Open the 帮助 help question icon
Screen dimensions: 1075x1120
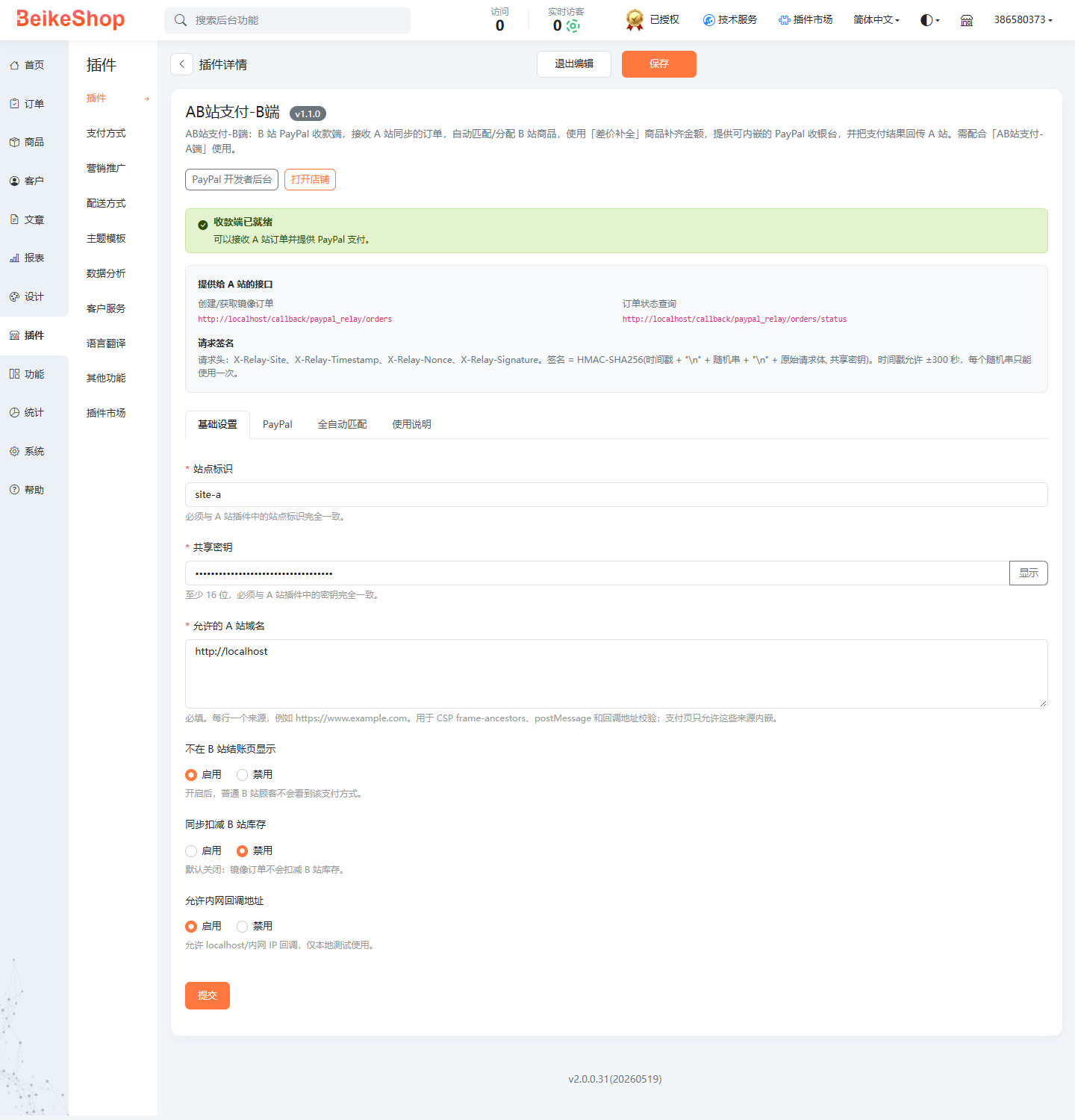(x=14, y=490)
